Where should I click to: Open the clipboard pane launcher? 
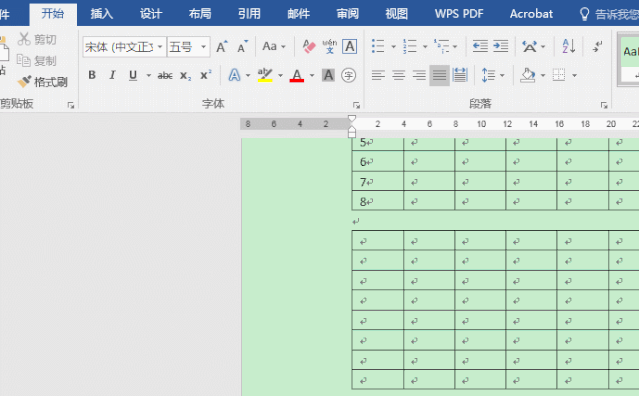(71, 106)
